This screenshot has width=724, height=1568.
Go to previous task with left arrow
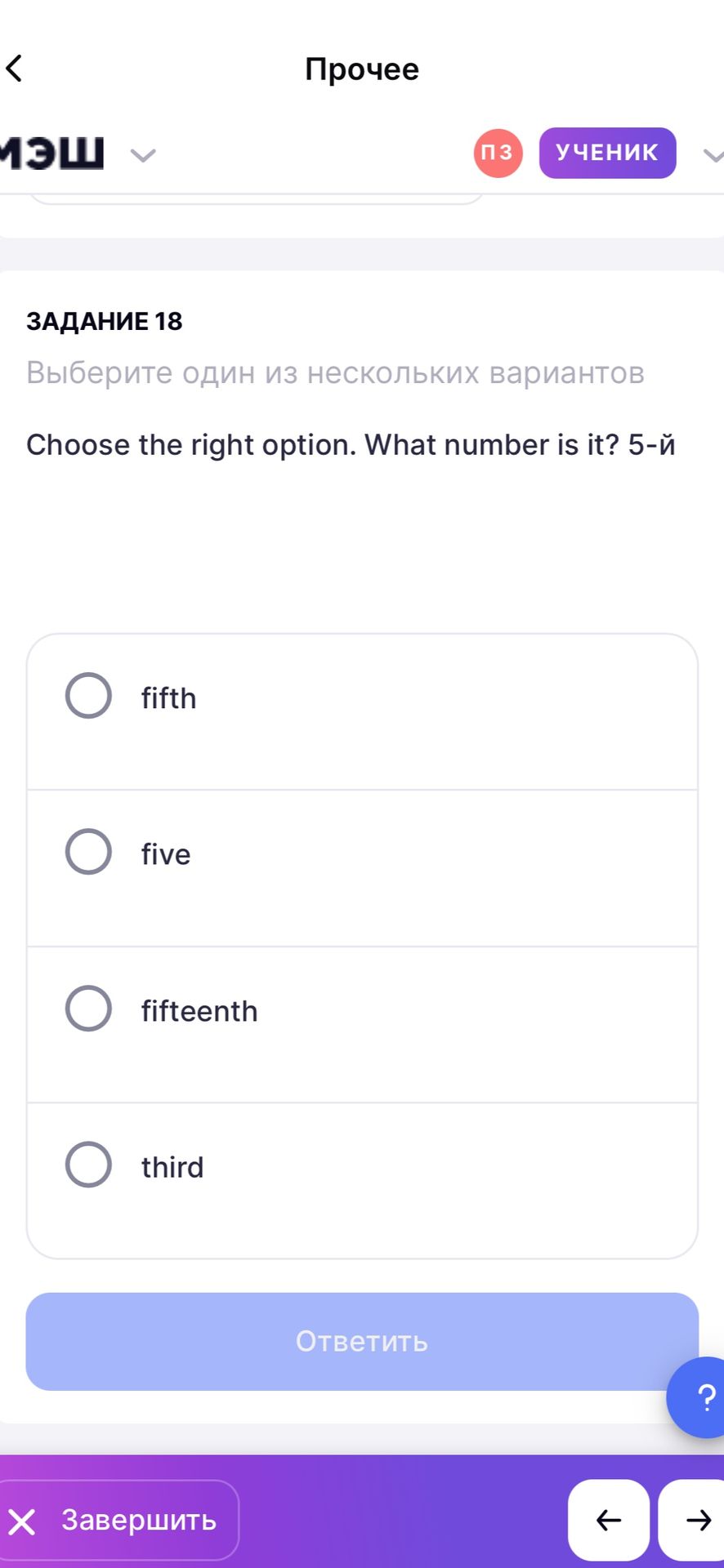[x=609, y=1520]
